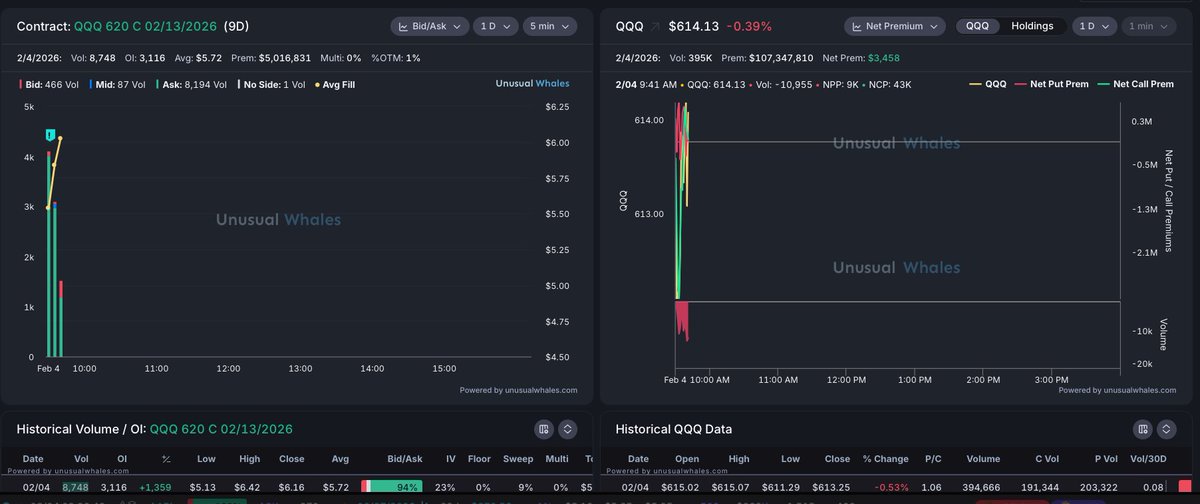Click the tallest green ask volume bar
Screen dimensions: 1200x504
[x=49, y=257]
